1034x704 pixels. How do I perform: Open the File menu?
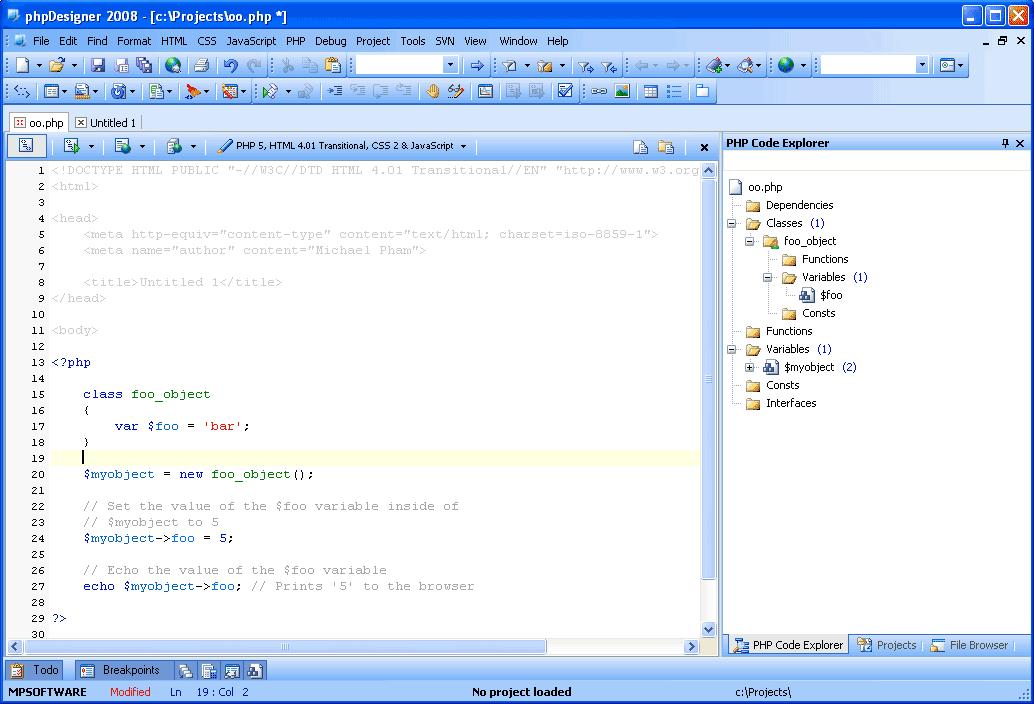[41, 41]
